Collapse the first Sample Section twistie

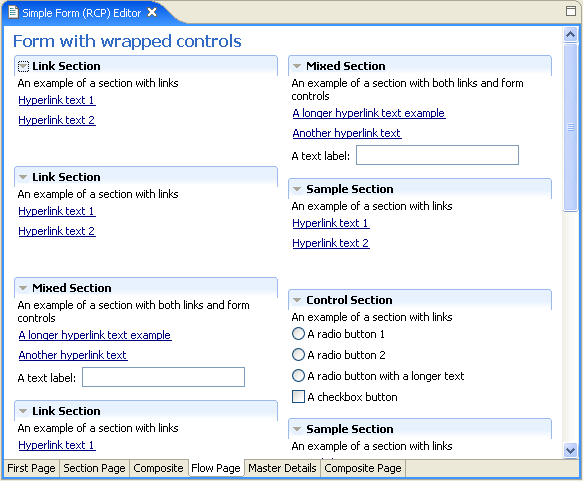[297, 189]
